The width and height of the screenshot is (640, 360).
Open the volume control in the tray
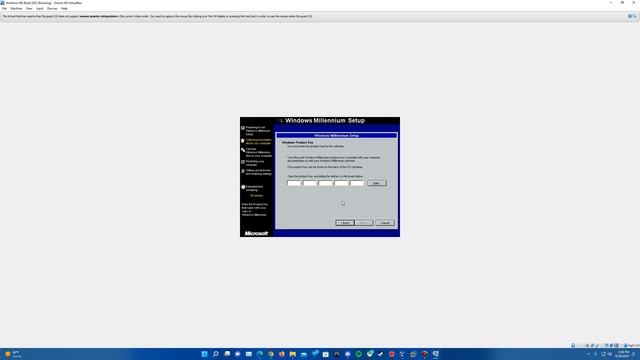point(610,354)
